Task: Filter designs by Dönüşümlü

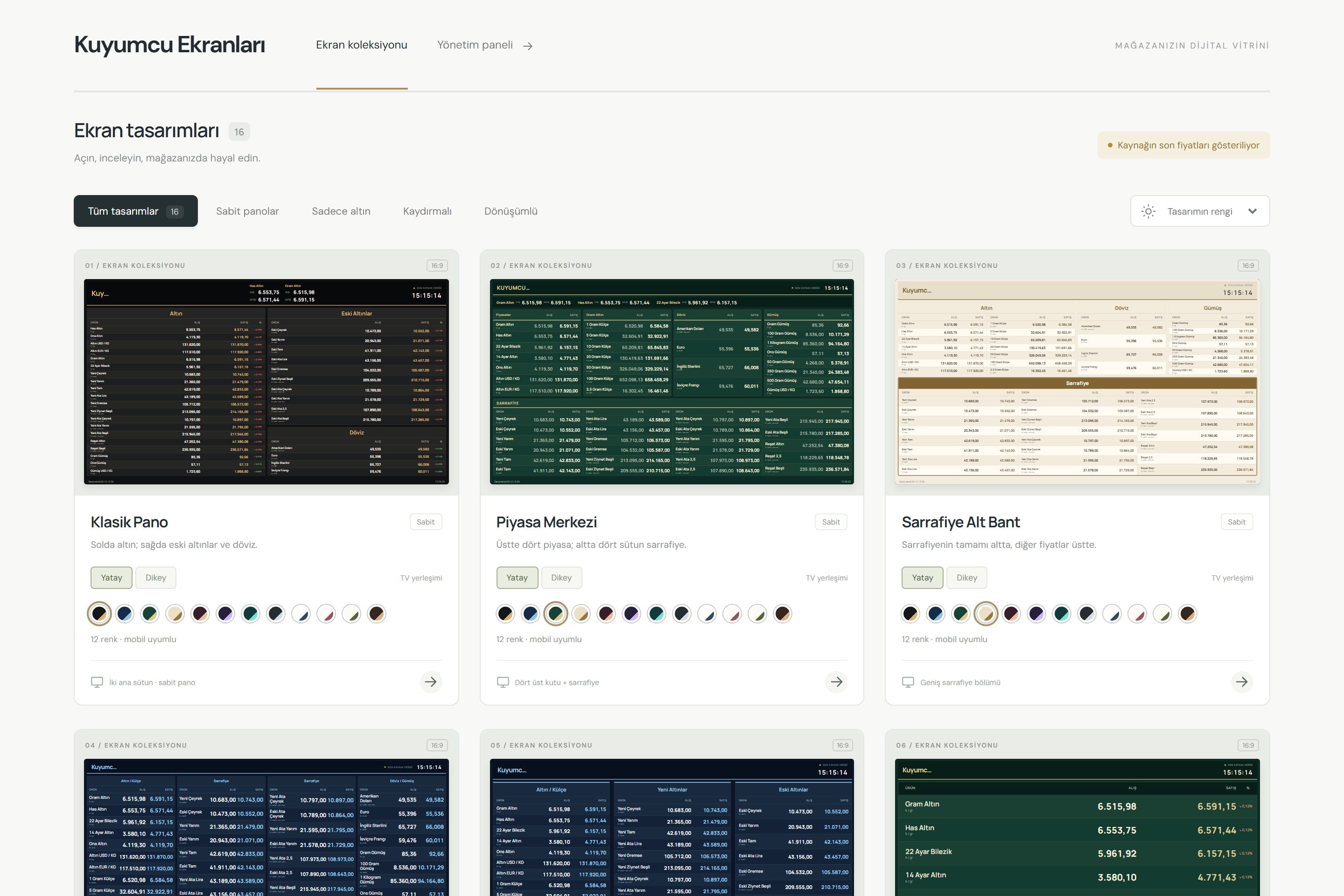Action: coord(511,211)
